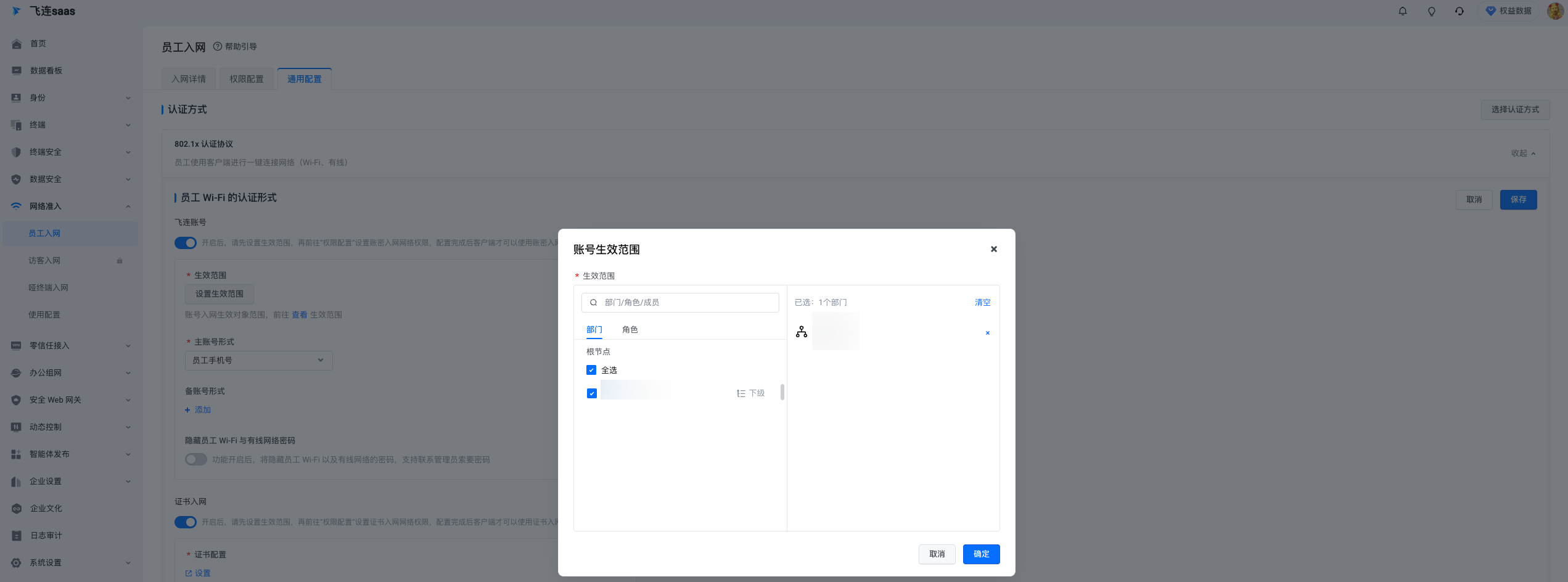Image resolution: width=1568 pixels, height=582 pixels.
Task: Click the 动态控制 icon
Action: pos(17,427)
